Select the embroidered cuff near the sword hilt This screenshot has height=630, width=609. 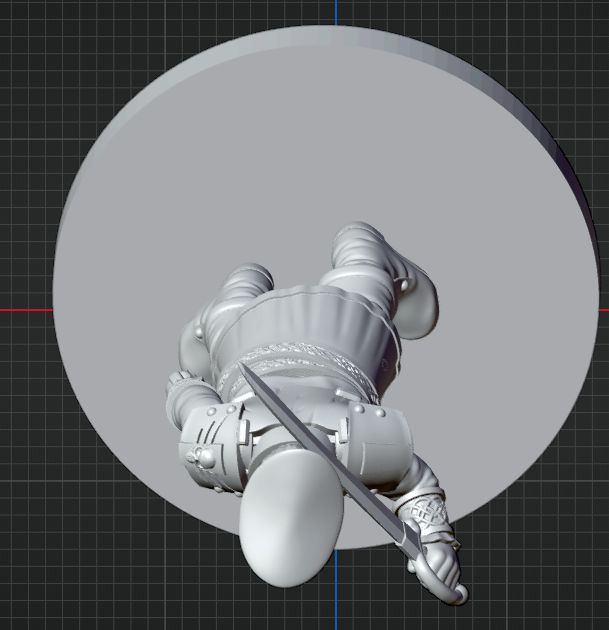425,517
